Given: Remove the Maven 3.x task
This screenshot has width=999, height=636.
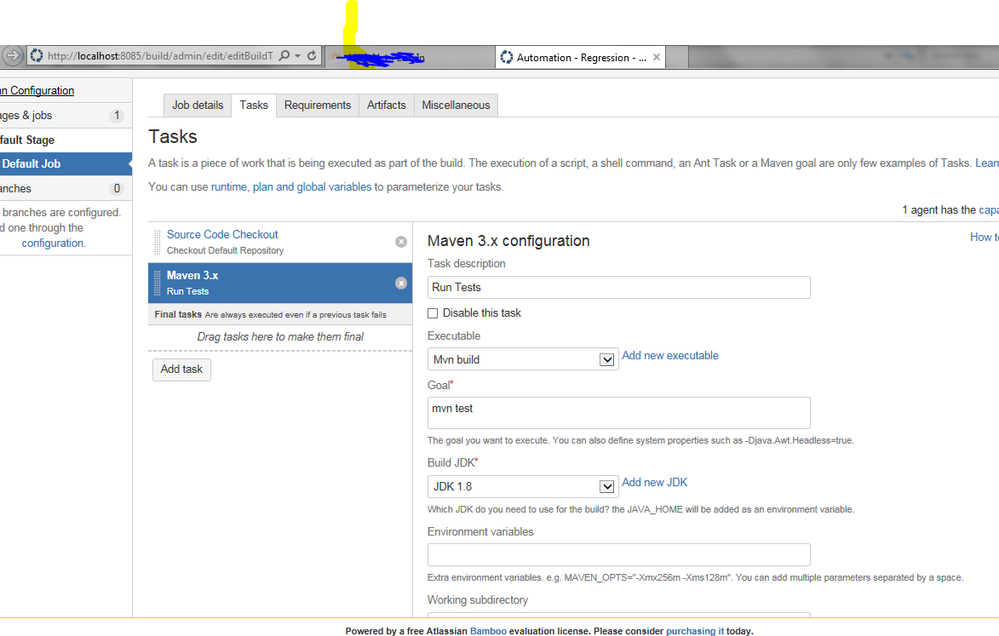Looking at the screenshot, I should (x=401, y=283).
